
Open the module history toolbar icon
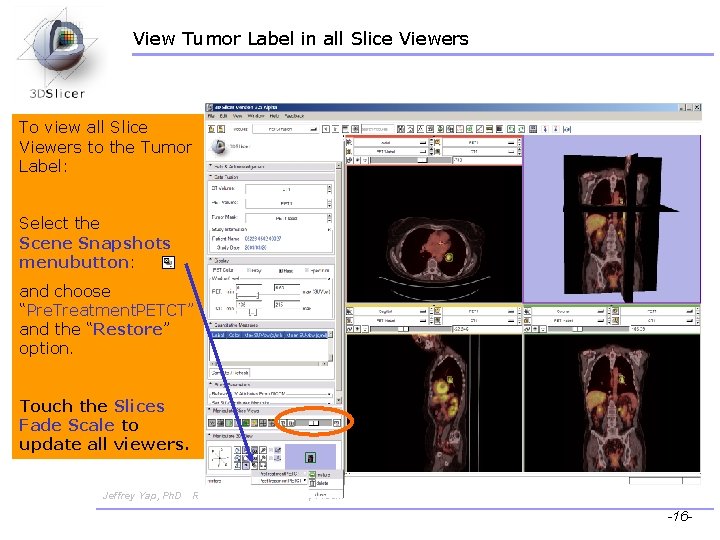[345, 129]
